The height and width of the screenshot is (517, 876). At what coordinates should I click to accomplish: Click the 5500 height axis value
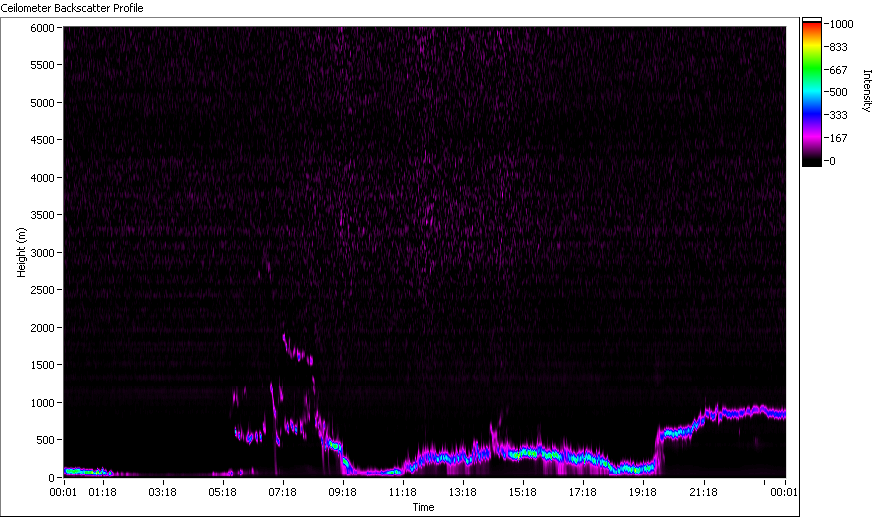tap(42, 65)
